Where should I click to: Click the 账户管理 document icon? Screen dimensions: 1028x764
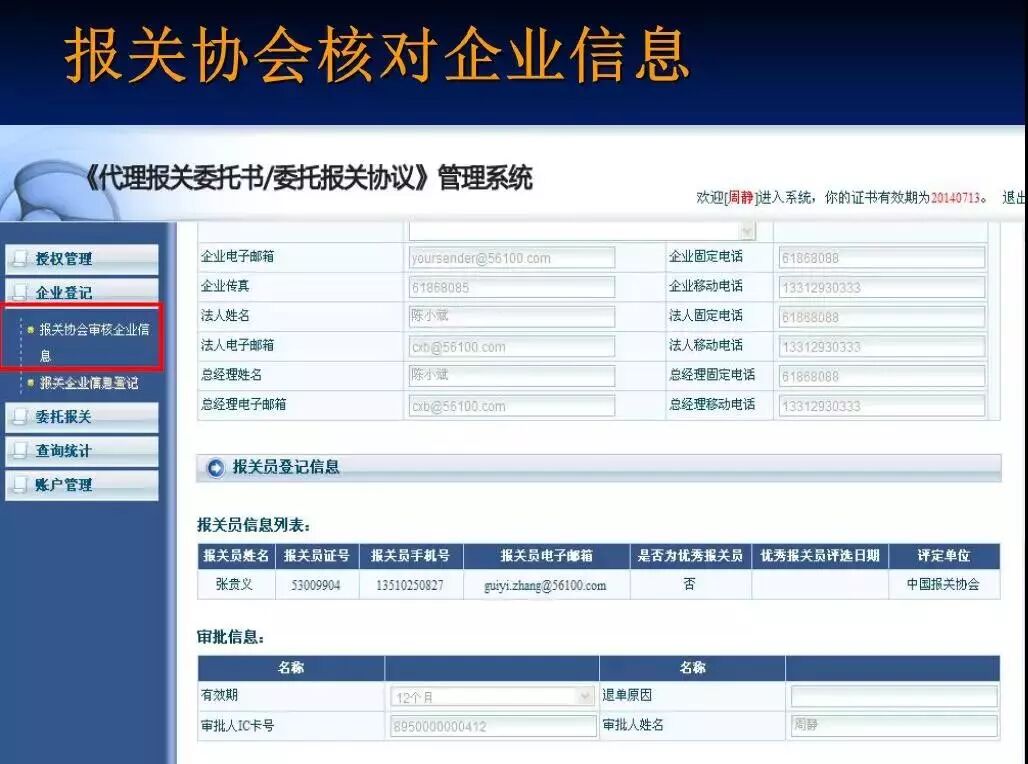tap(20, 485)
